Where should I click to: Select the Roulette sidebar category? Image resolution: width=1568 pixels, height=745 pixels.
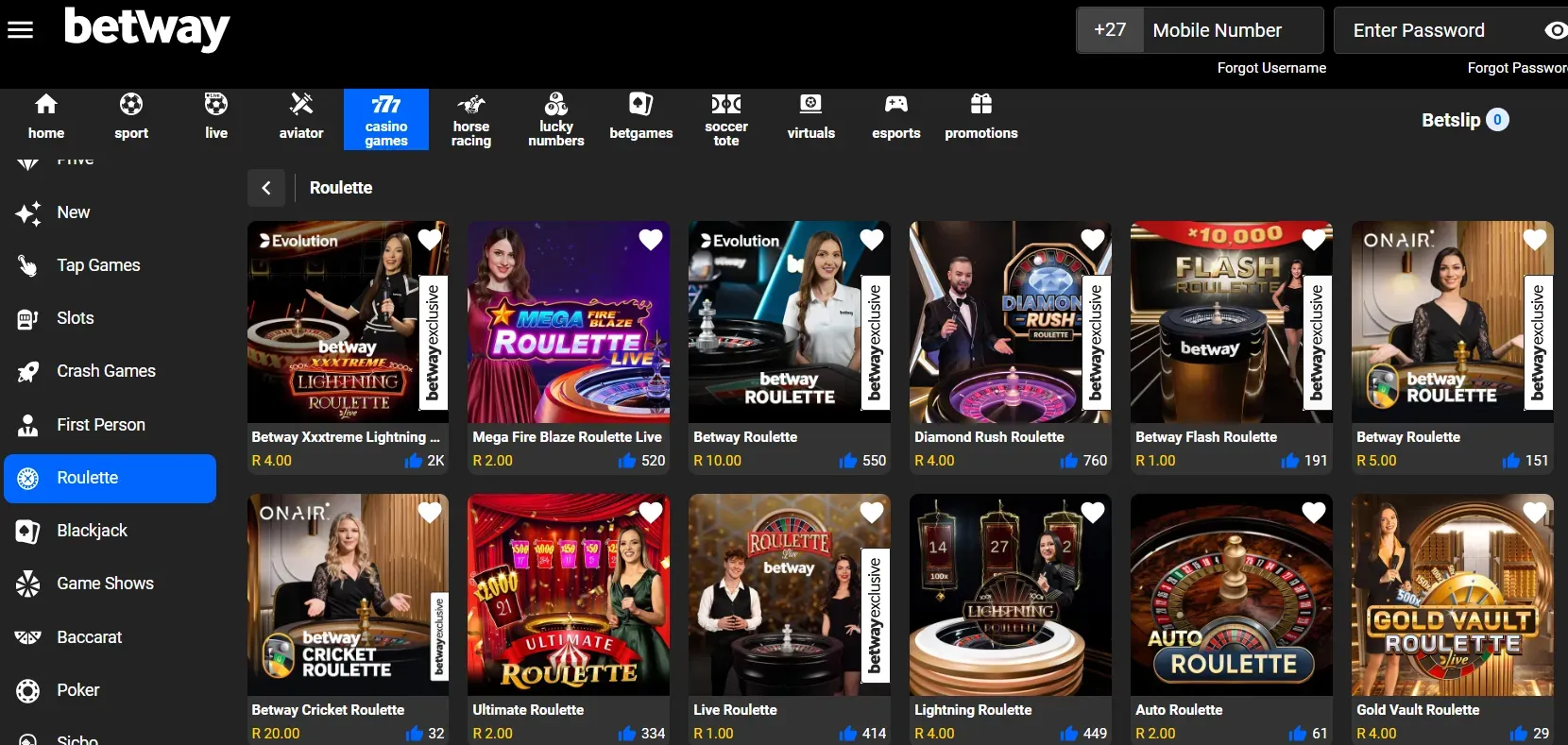(111, 478)
